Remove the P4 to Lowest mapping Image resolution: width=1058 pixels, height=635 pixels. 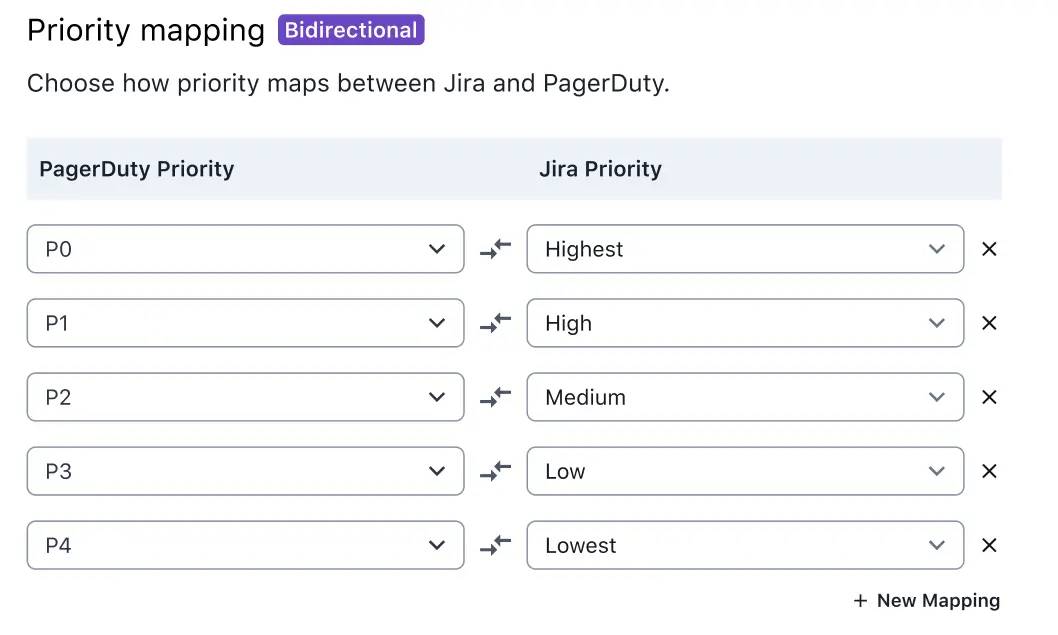(x=989, y=545)
